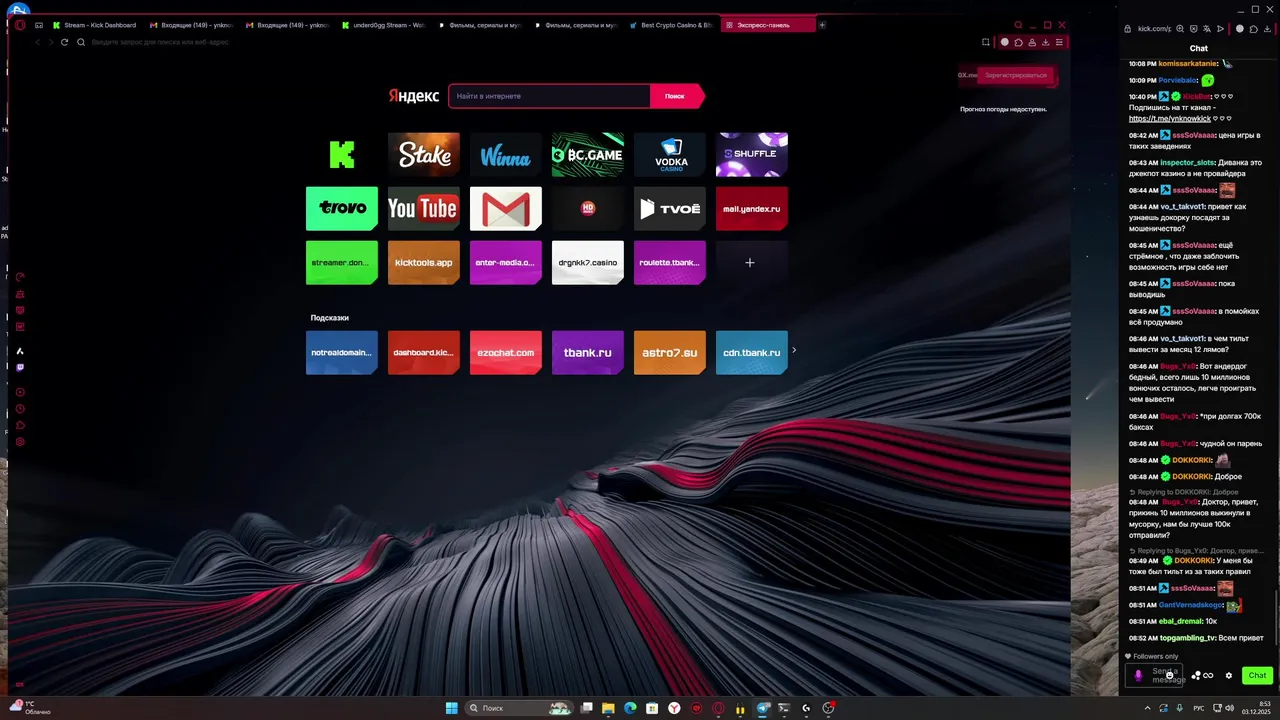1280x720 pixels.
Task: Show next suggestions with the arrow
Action: point(794,350)
